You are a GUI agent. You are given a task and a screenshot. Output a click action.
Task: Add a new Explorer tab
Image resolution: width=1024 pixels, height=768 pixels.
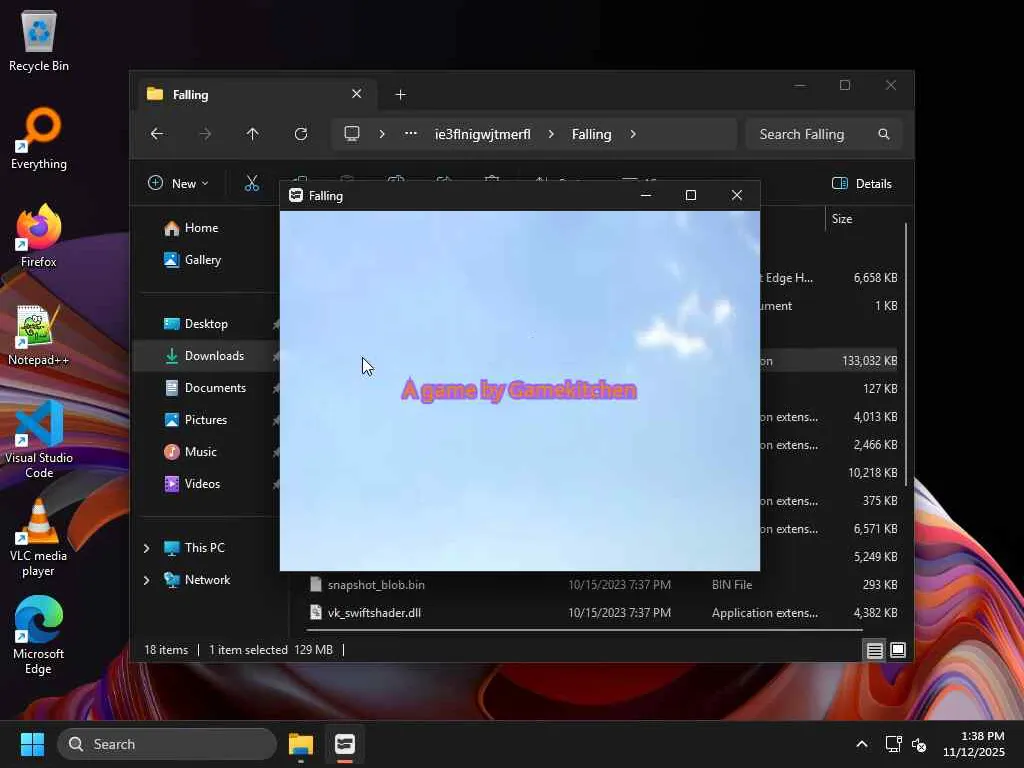400,95
